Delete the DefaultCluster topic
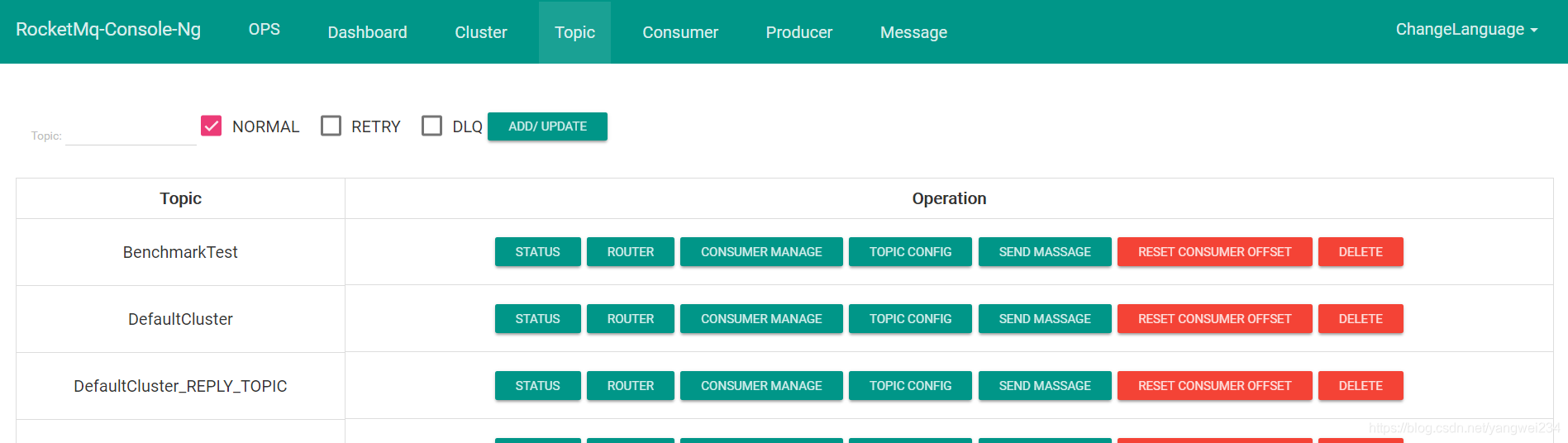This screenshot has height=443, width=1568. 1361,319
